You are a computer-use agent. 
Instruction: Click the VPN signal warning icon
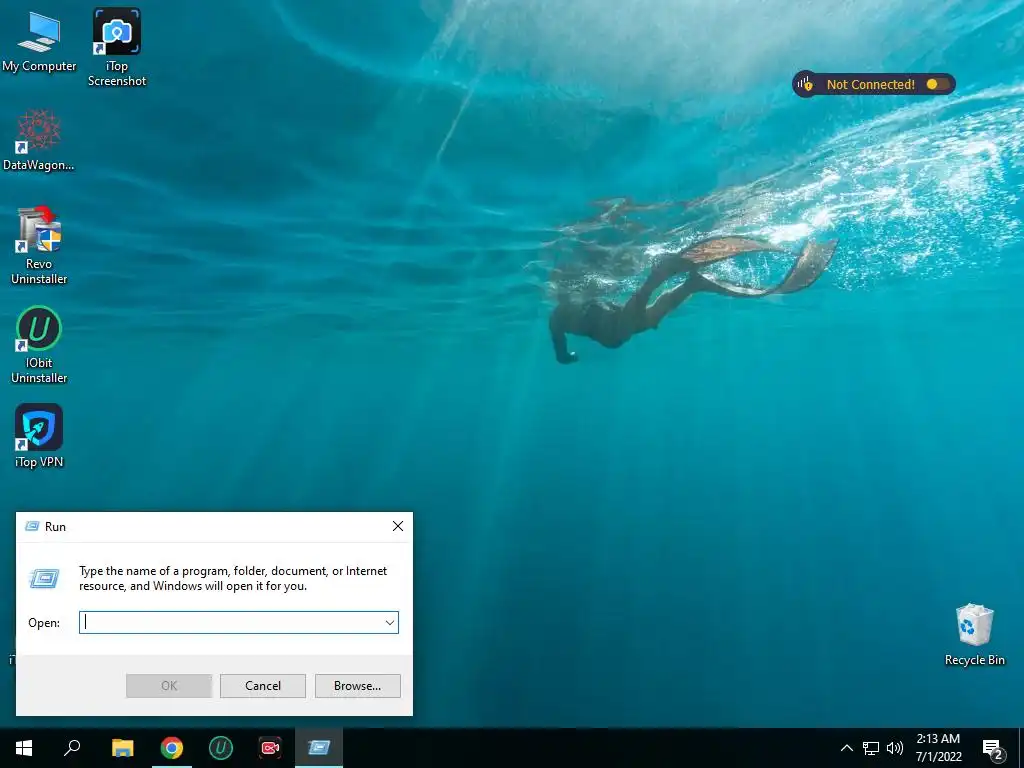(805, 84)
